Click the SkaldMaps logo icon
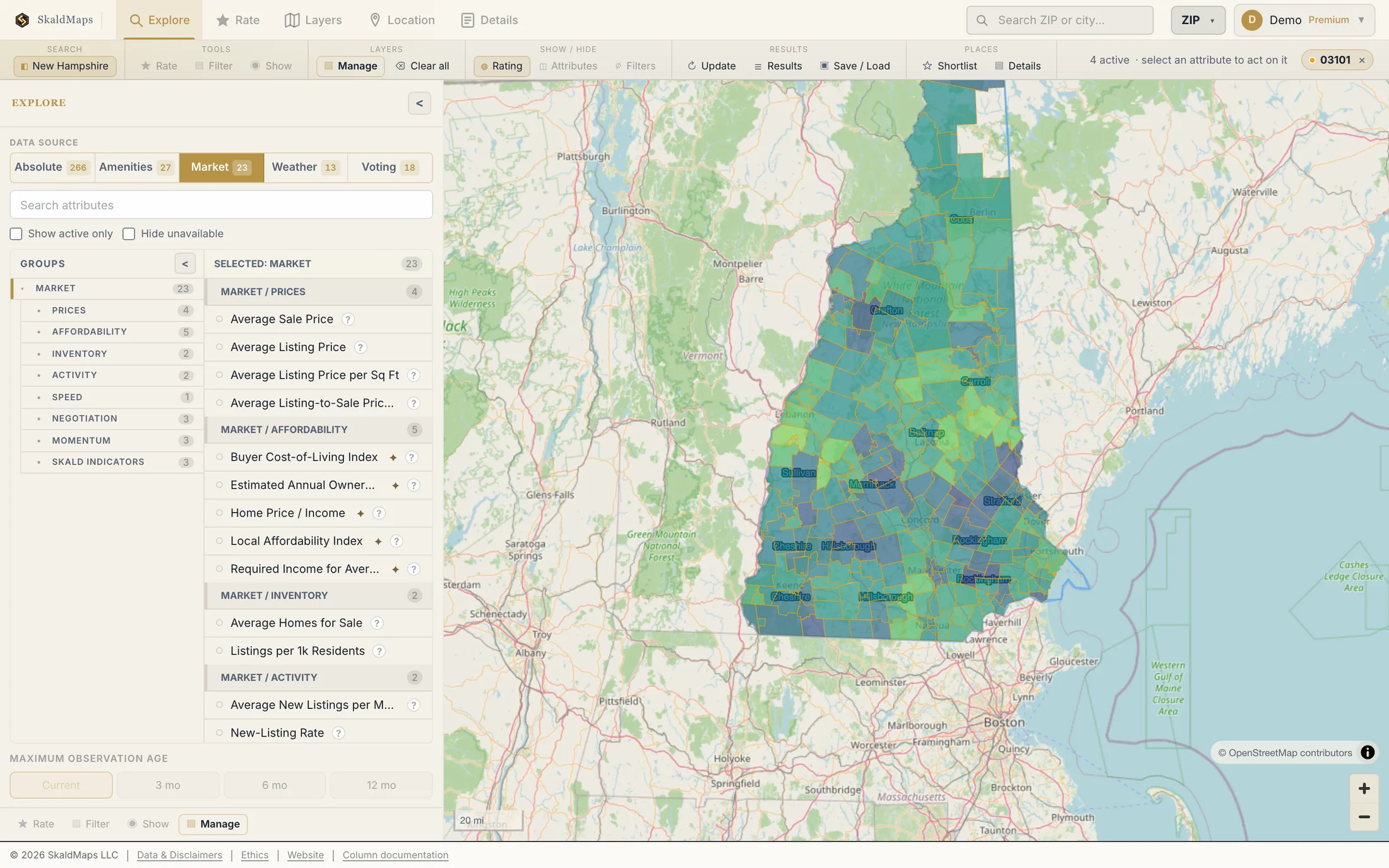The image size is (1389, 868). pyautogui.click(x=22, y=20)
